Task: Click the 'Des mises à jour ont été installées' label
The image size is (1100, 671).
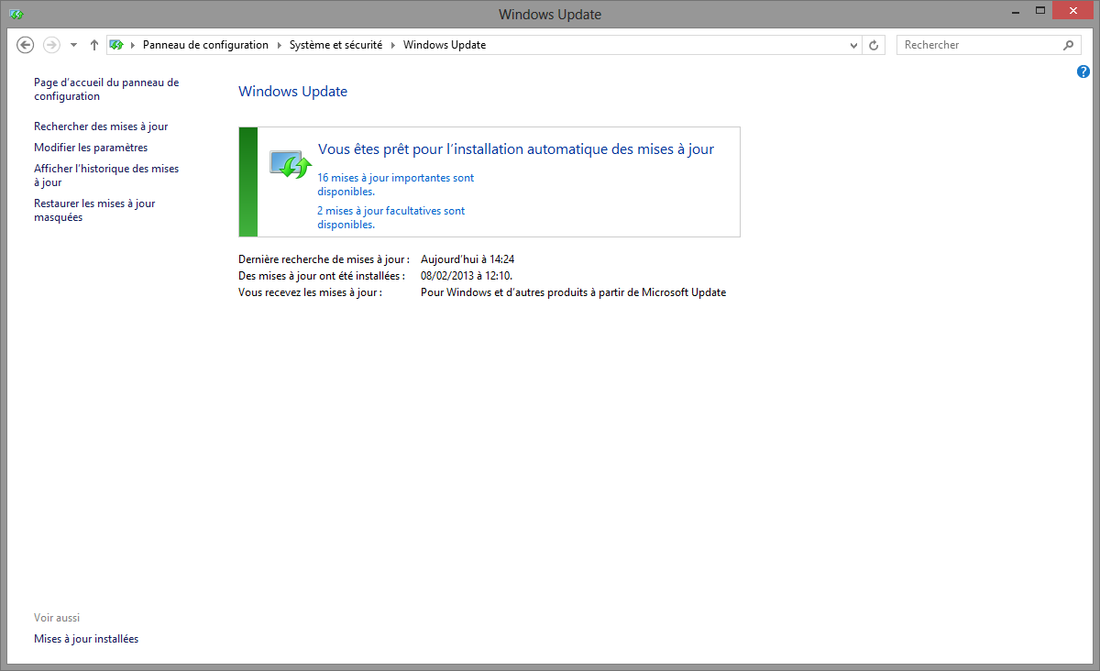Action: 322,276
